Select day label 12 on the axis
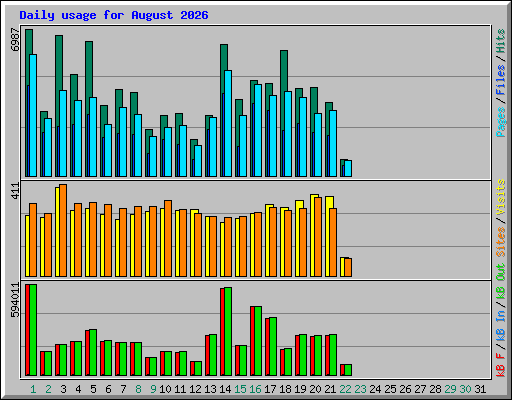The height and width of the screenshot is (400, 512). (195, 389)
